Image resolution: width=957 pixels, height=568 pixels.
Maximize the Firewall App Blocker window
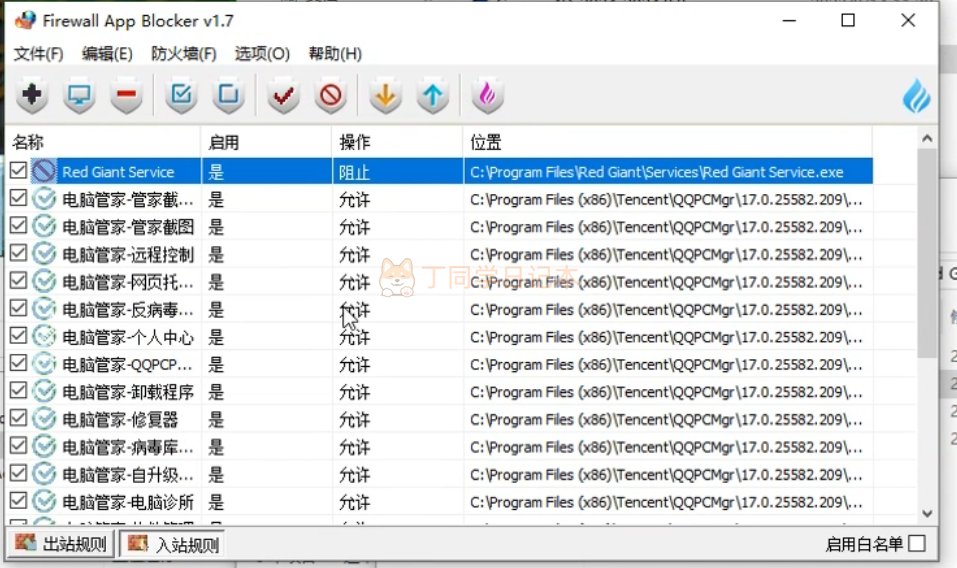tap(848, 20)
